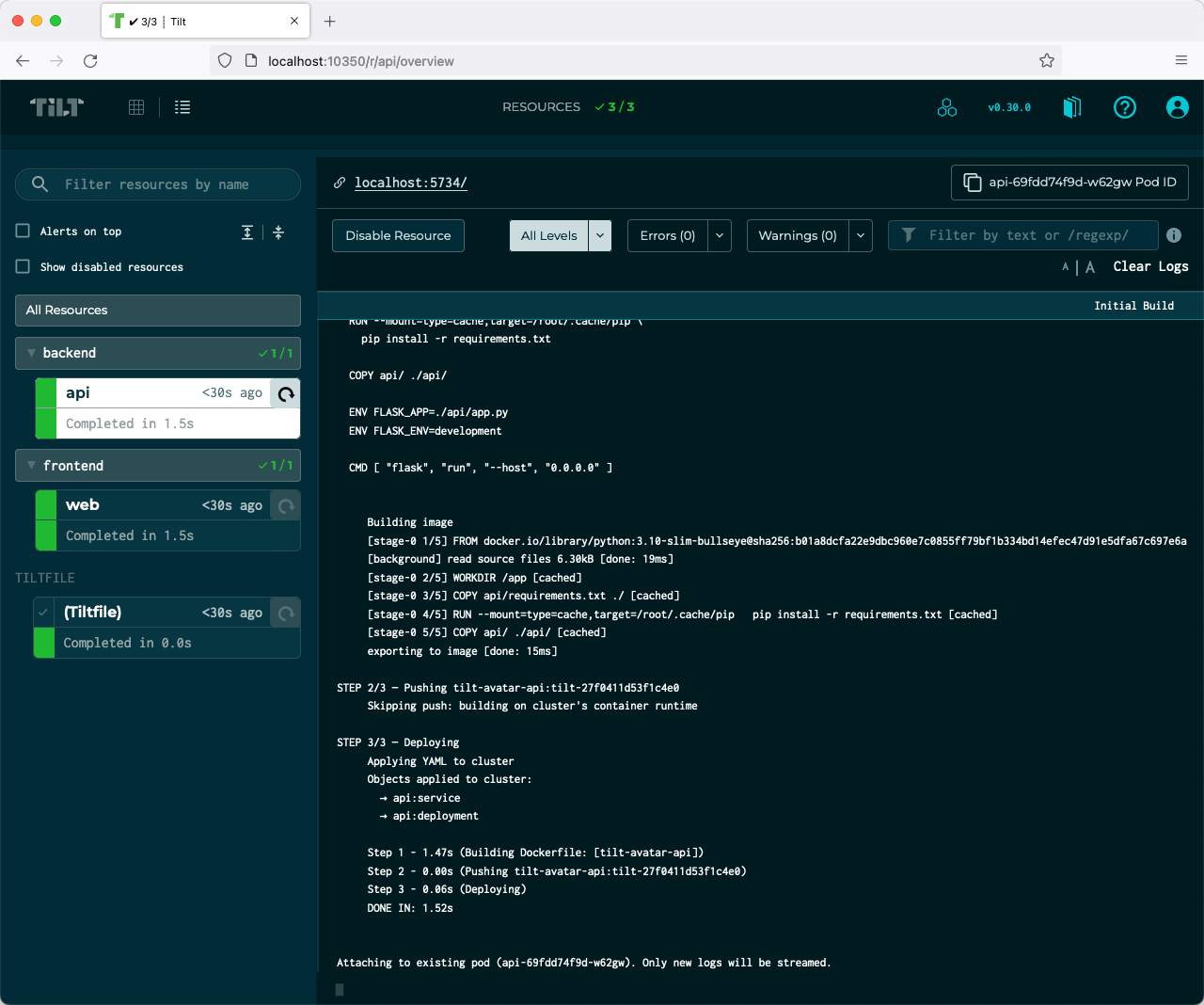Image resolution: width=1204 pixels, height=1005 pixels.
Task: Select the web resource item
Action: [x=167, y=520]
